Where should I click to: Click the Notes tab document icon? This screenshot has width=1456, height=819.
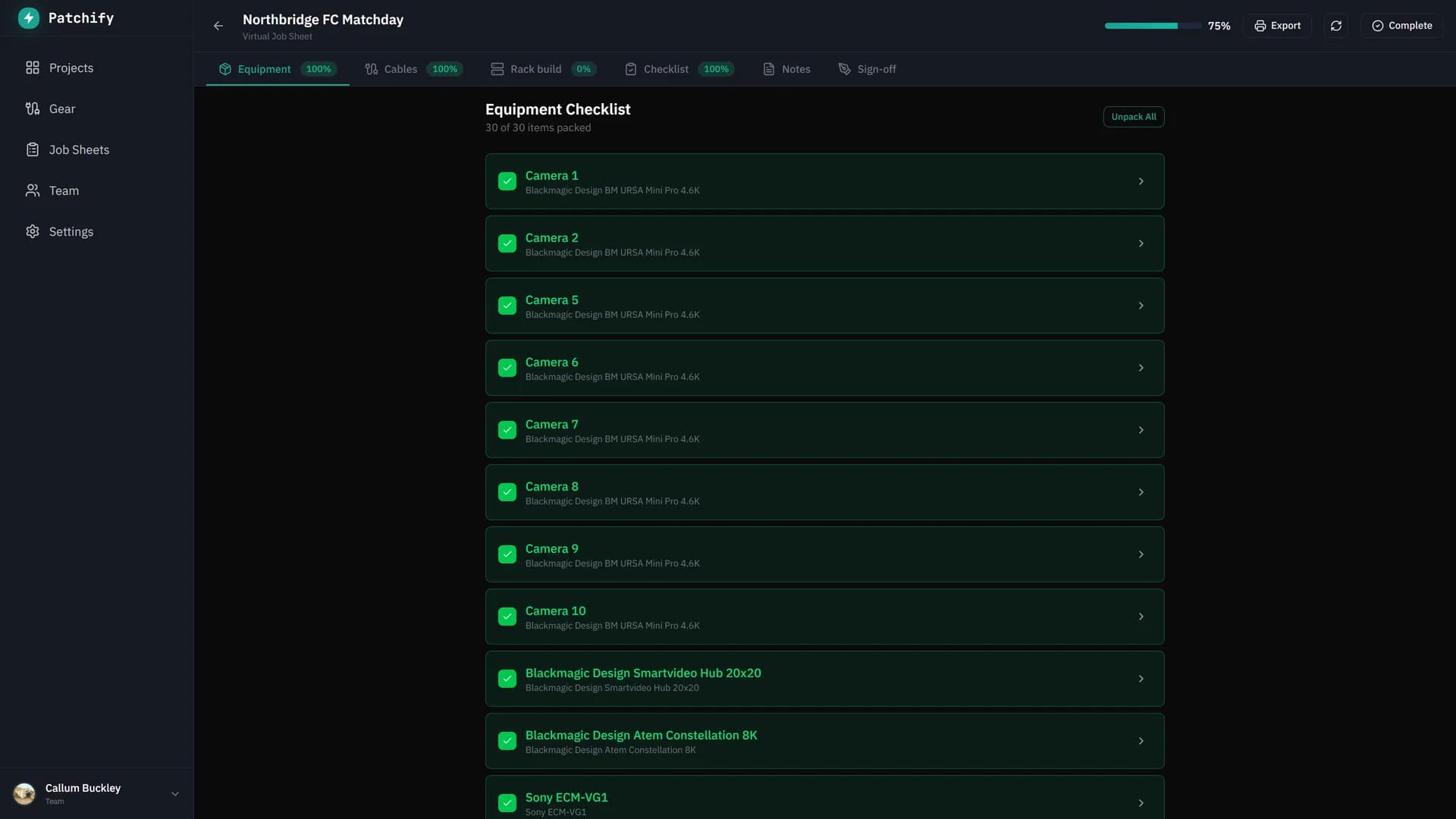(x=769, y=69)
